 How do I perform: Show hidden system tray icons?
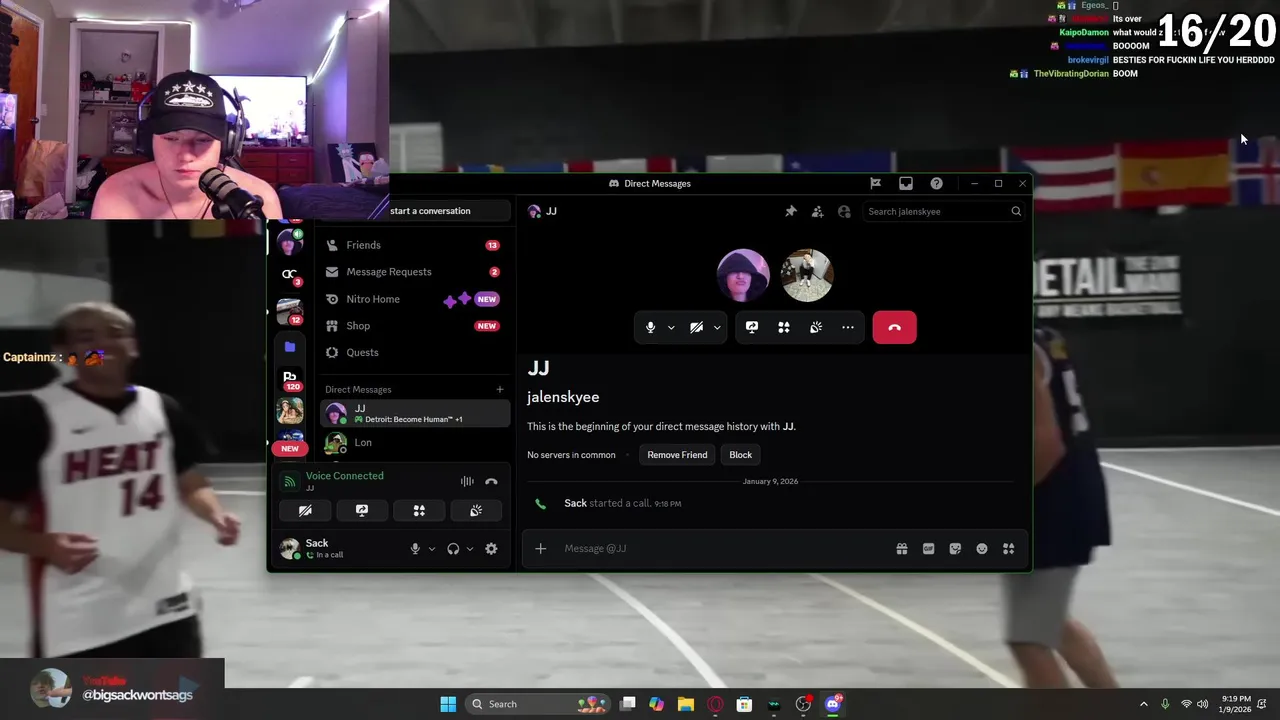[1144, 704]
